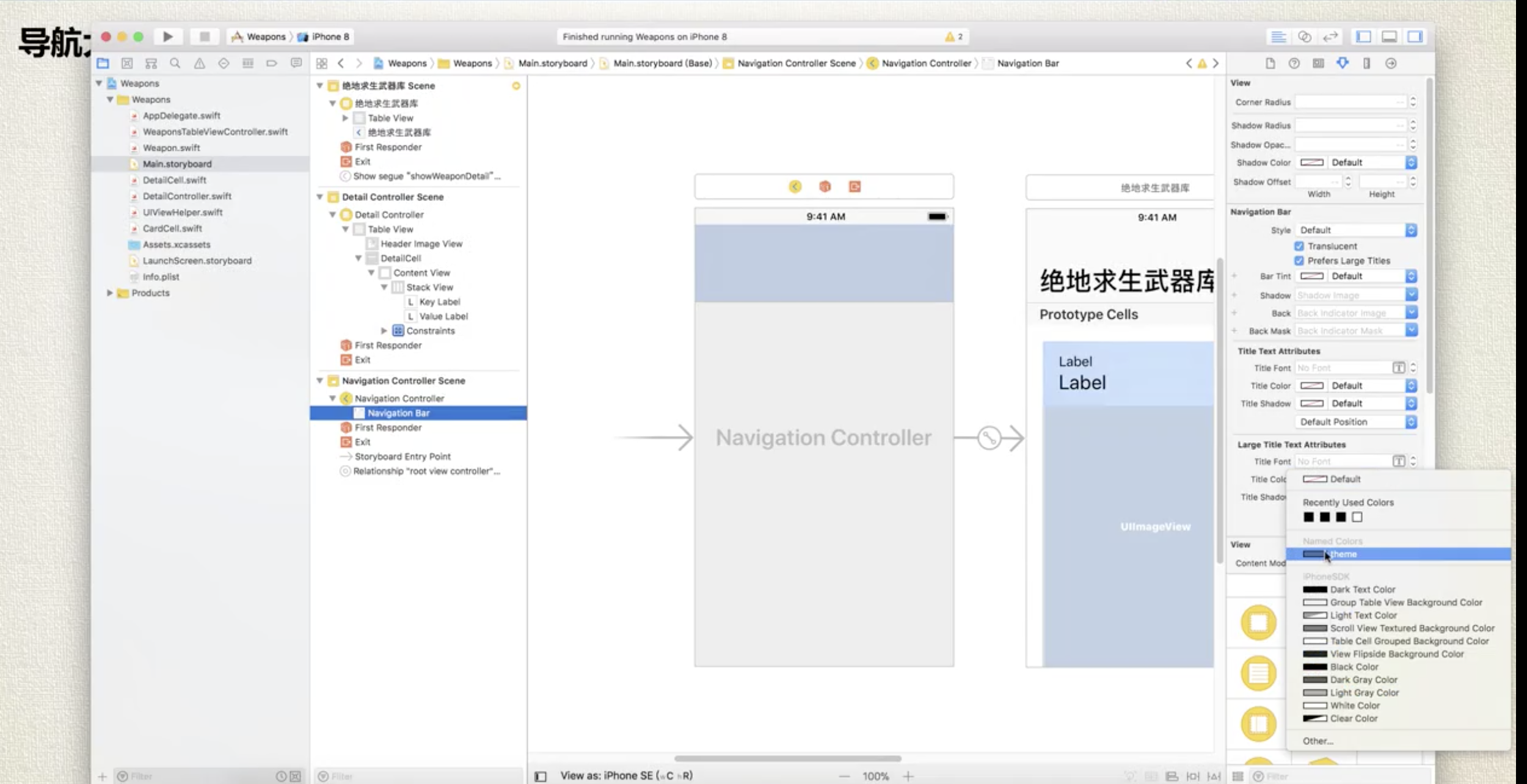This screenshot has width=1527, height=784.
Task: Click the Stop button in toolbar
Action: [205, 37]
